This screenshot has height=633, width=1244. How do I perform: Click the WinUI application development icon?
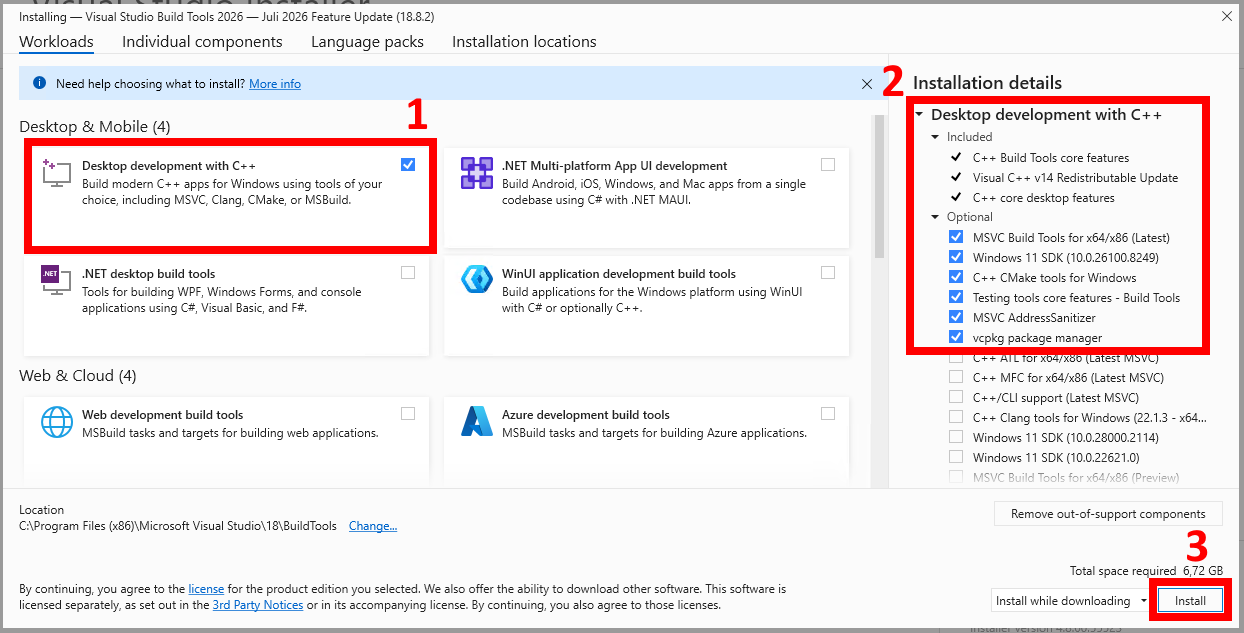coord(476,280)
